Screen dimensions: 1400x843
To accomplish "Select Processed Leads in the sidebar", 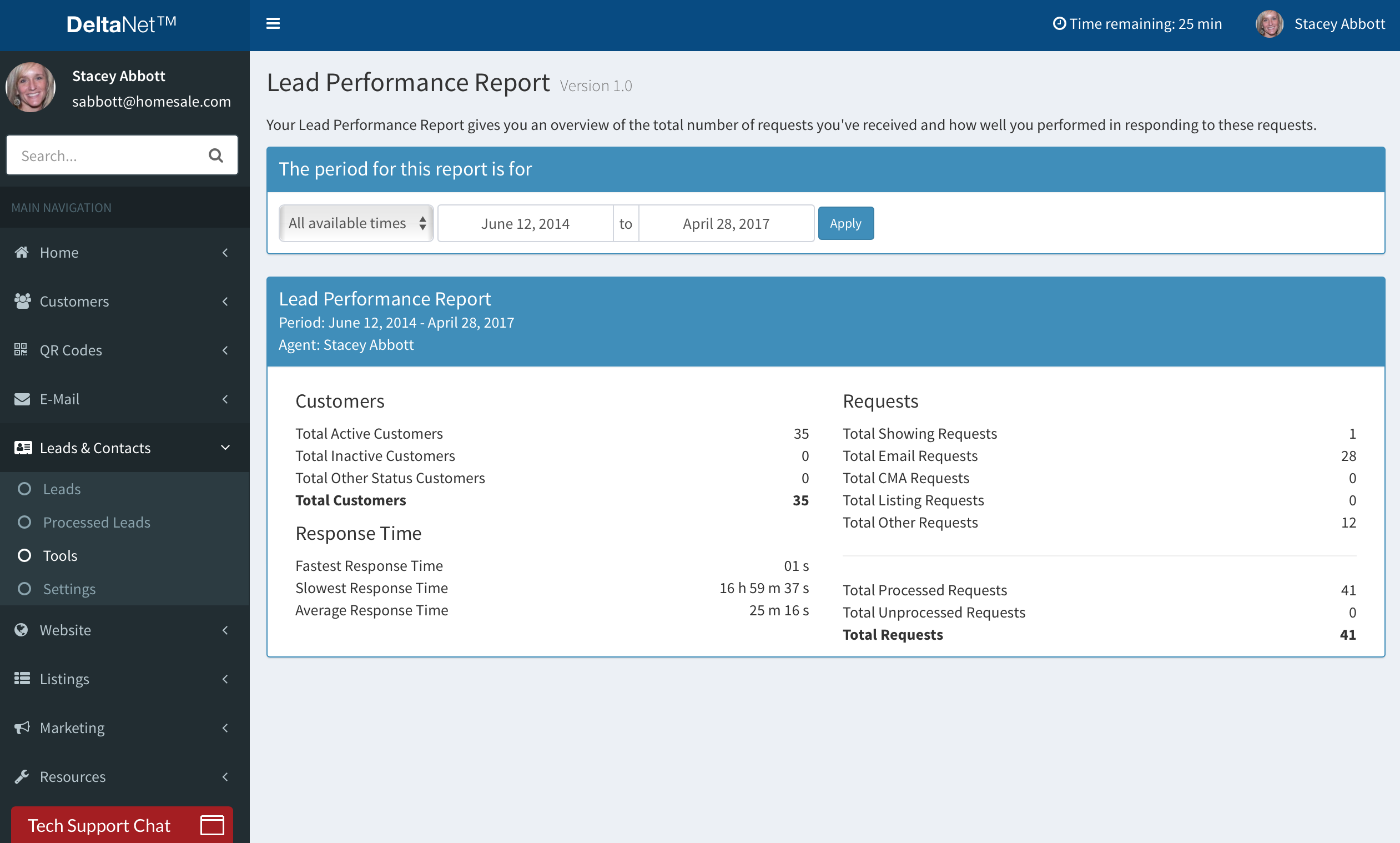I will (97, 522).
